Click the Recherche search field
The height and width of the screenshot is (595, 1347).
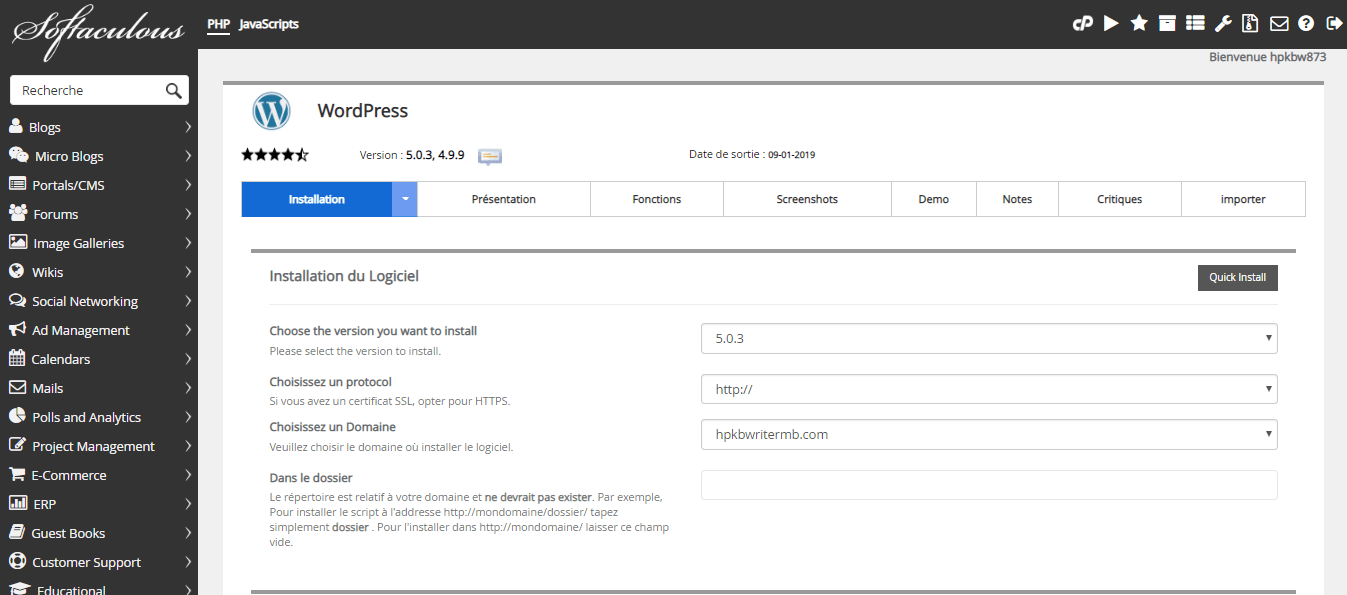(88, 90)
